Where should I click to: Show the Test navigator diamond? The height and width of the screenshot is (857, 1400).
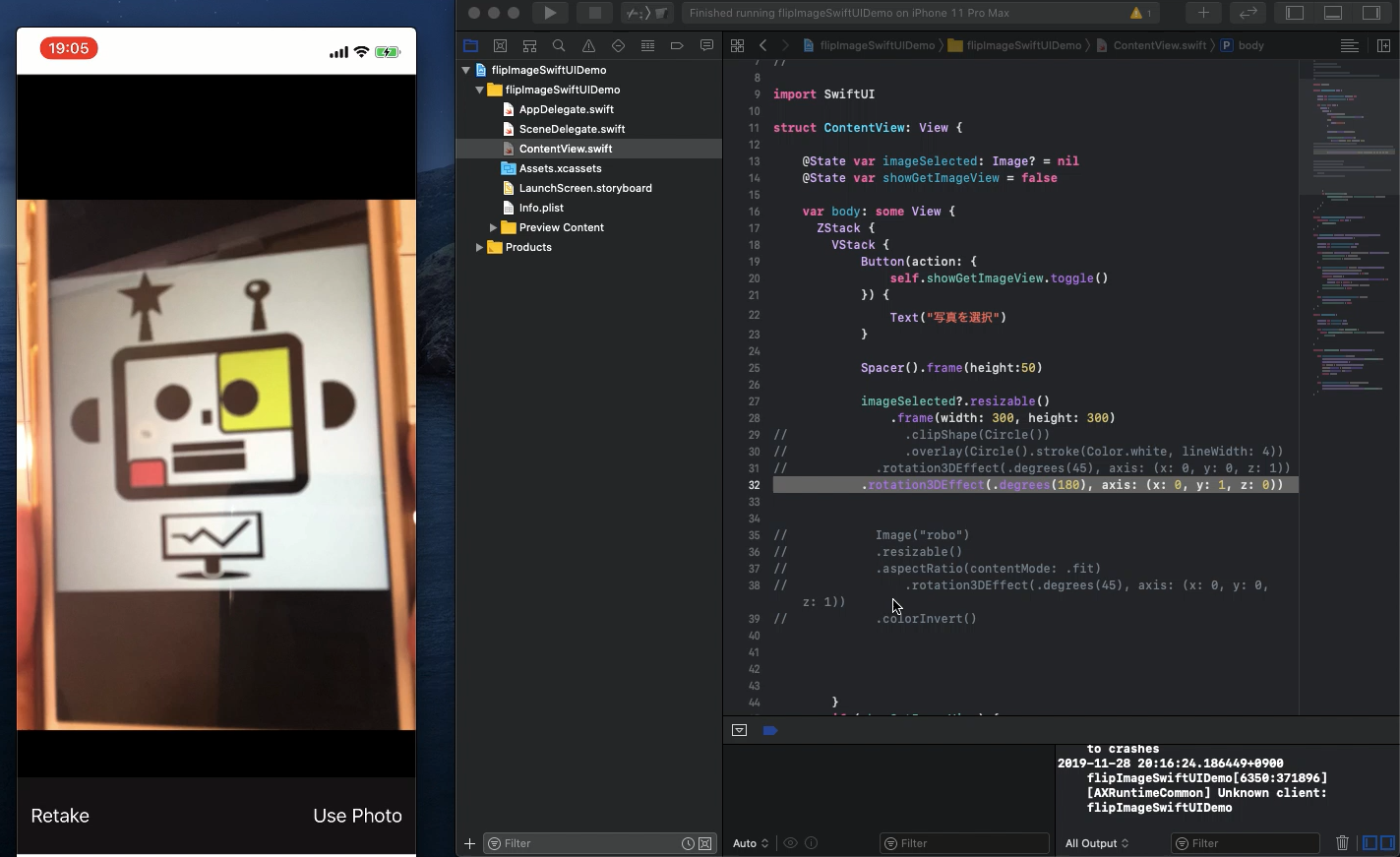click(618, 45)
